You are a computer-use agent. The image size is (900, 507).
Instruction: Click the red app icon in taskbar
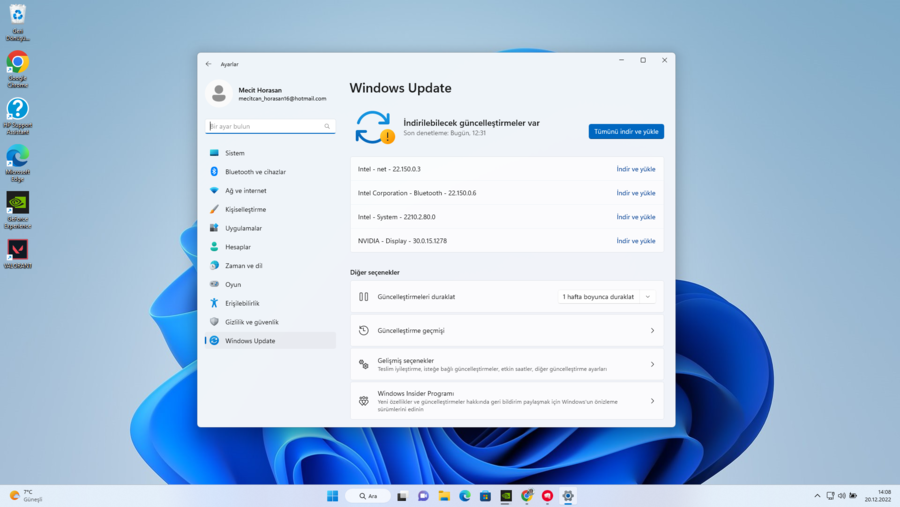click(x=548, y=496)
